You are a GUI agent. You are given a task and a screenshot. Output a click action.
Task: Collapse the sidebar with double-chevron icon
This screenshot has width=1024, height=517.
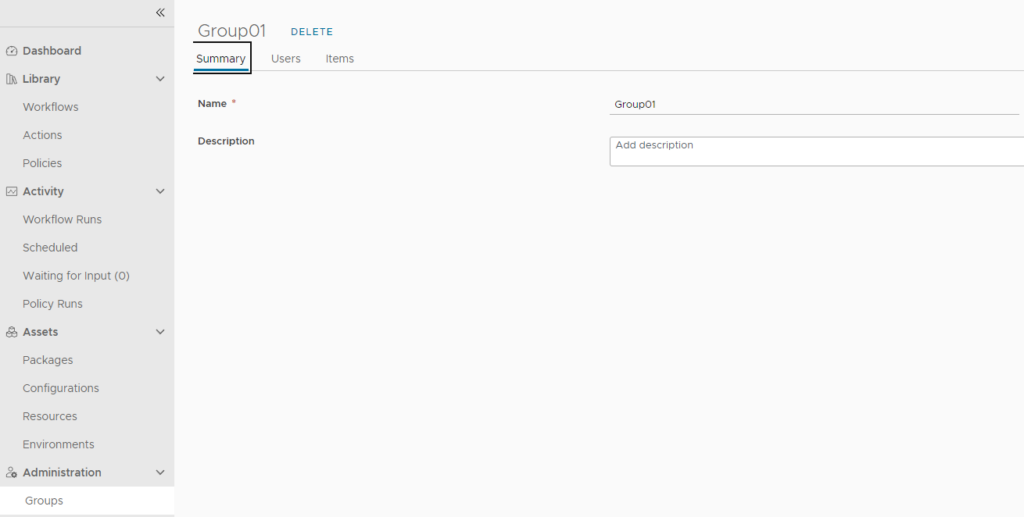(x=160, y=12)
